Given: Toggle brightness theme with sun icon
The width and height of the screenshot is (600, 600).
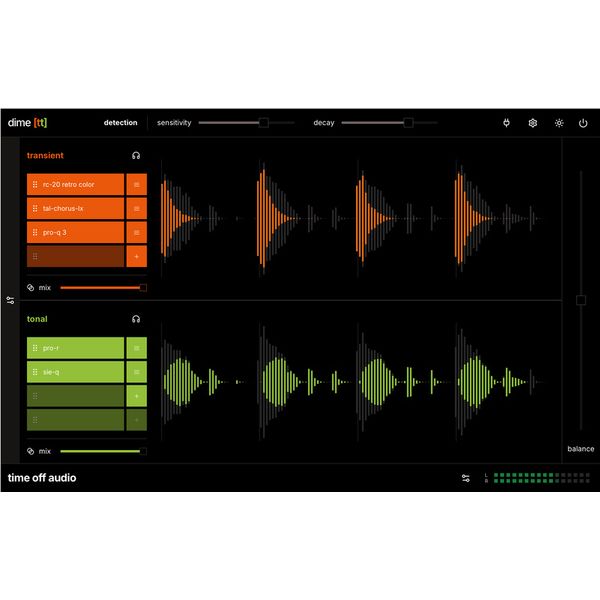Looking at the screenshot, I should tap(559, 123).
